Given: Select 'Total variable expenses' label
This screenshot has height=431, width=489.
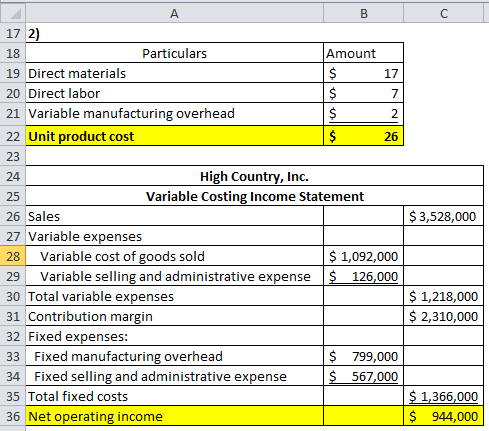Looking at the screenshot, I should pos(174,296).
